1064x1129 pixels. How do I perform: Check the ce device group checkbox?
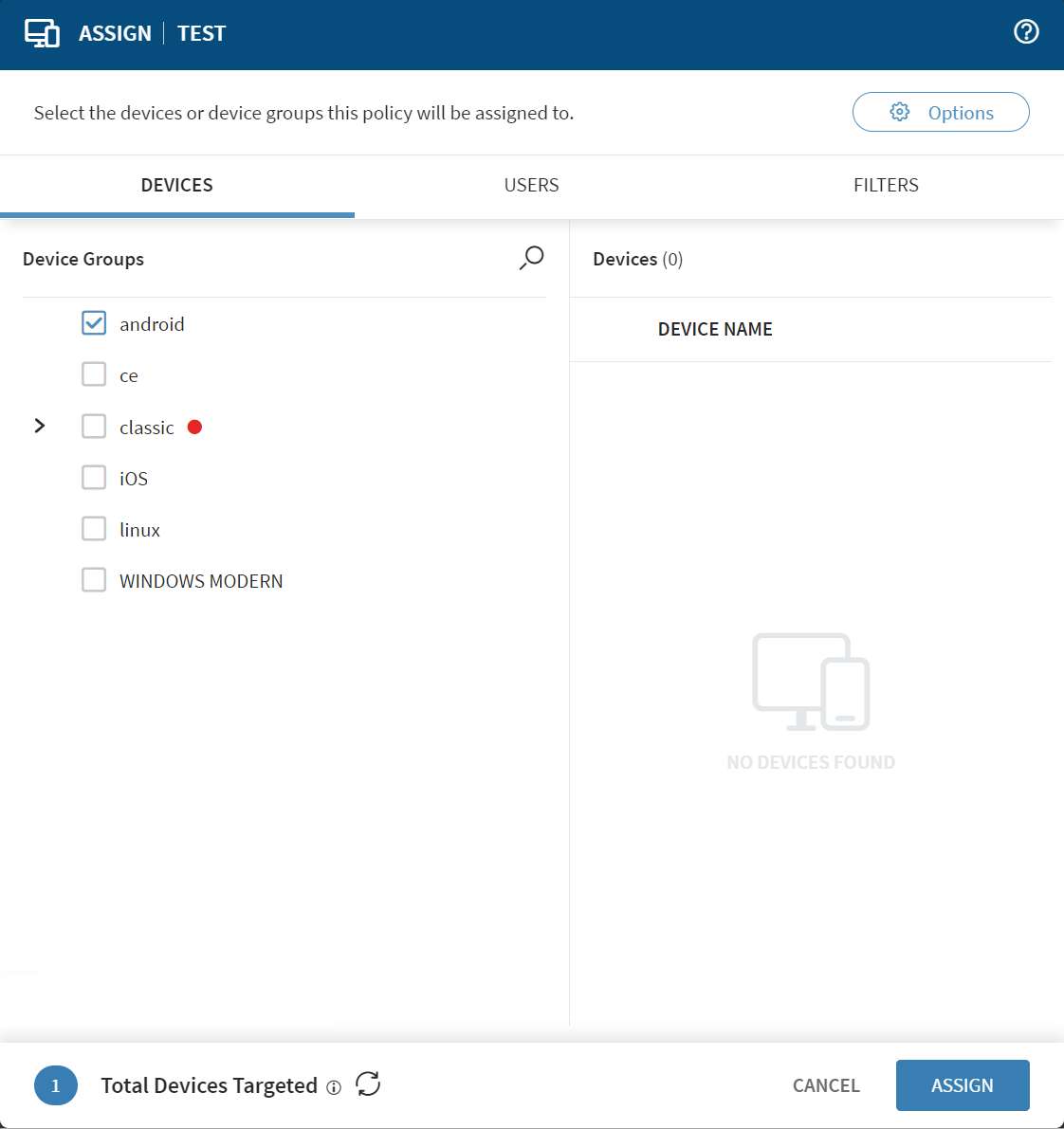(x=94, y=374)
